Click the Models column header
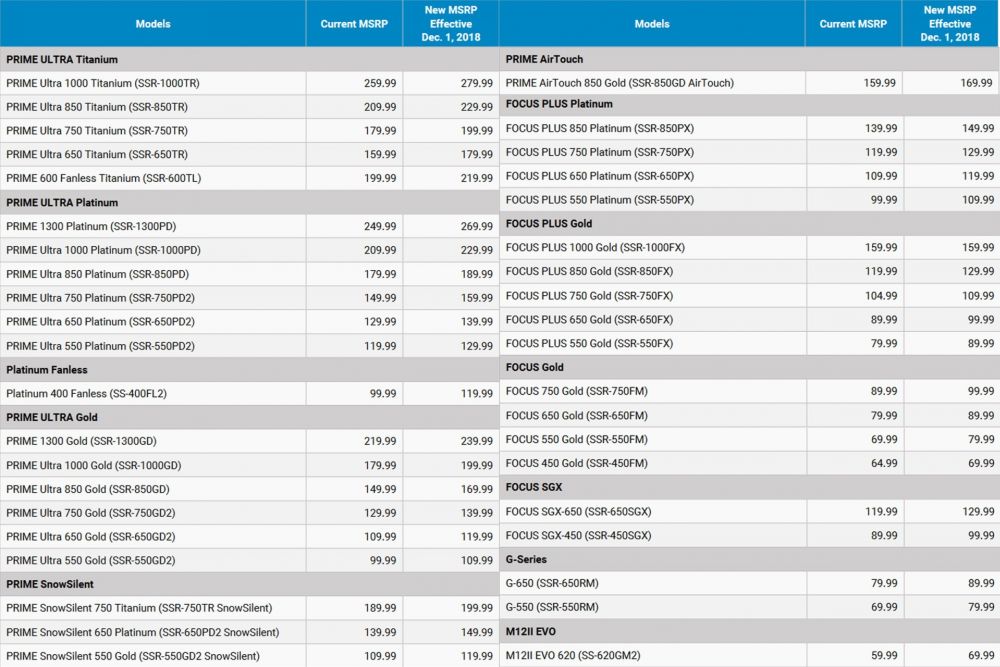Screen dimensions: 1000x667 click(152, 23)
